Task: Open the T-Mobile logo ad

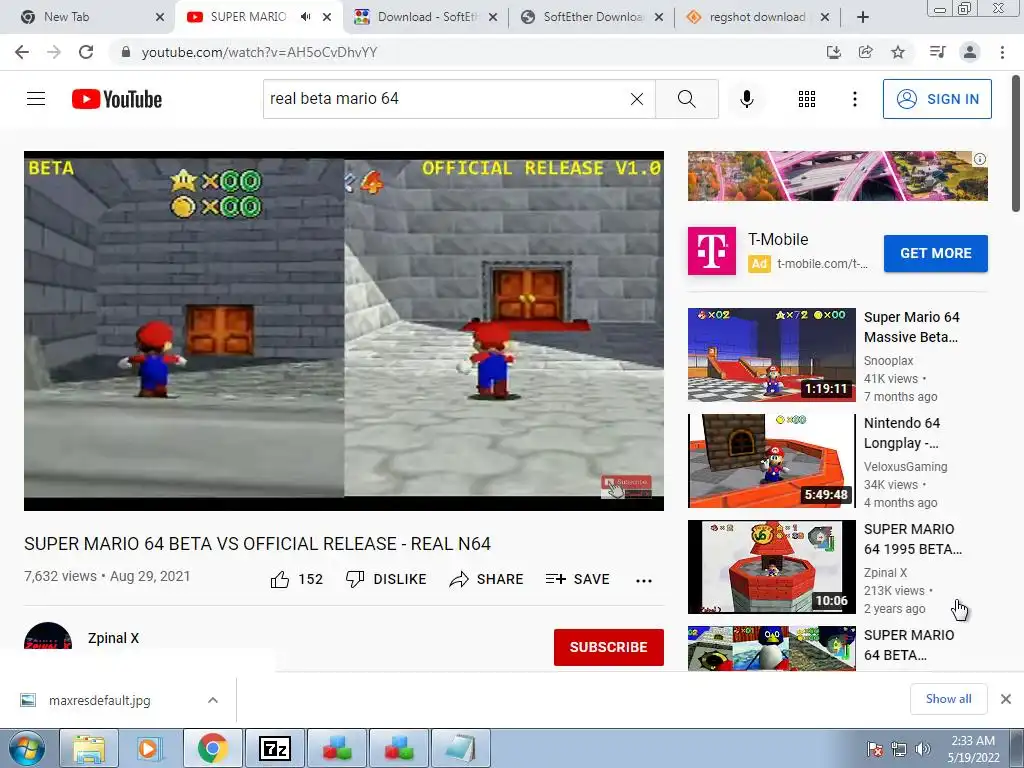Action: pyautogui.click(x=711, y=251)
